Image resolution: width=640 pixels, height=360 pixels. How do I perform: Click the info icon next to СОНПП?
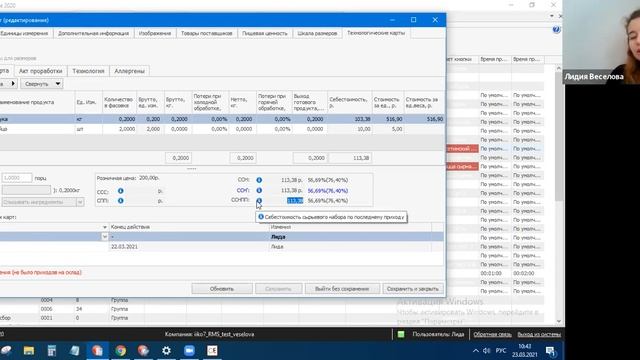click(x=259, y=200)
